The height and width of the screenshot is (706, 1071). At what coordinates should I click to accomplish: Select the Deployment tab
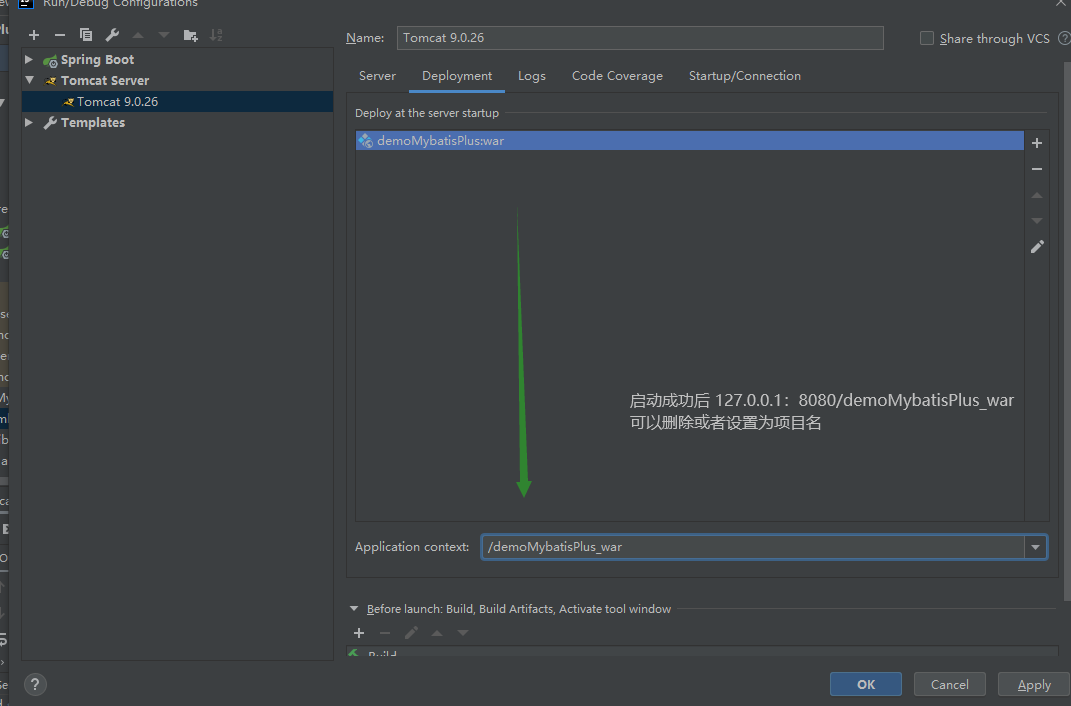coord(457,76)
